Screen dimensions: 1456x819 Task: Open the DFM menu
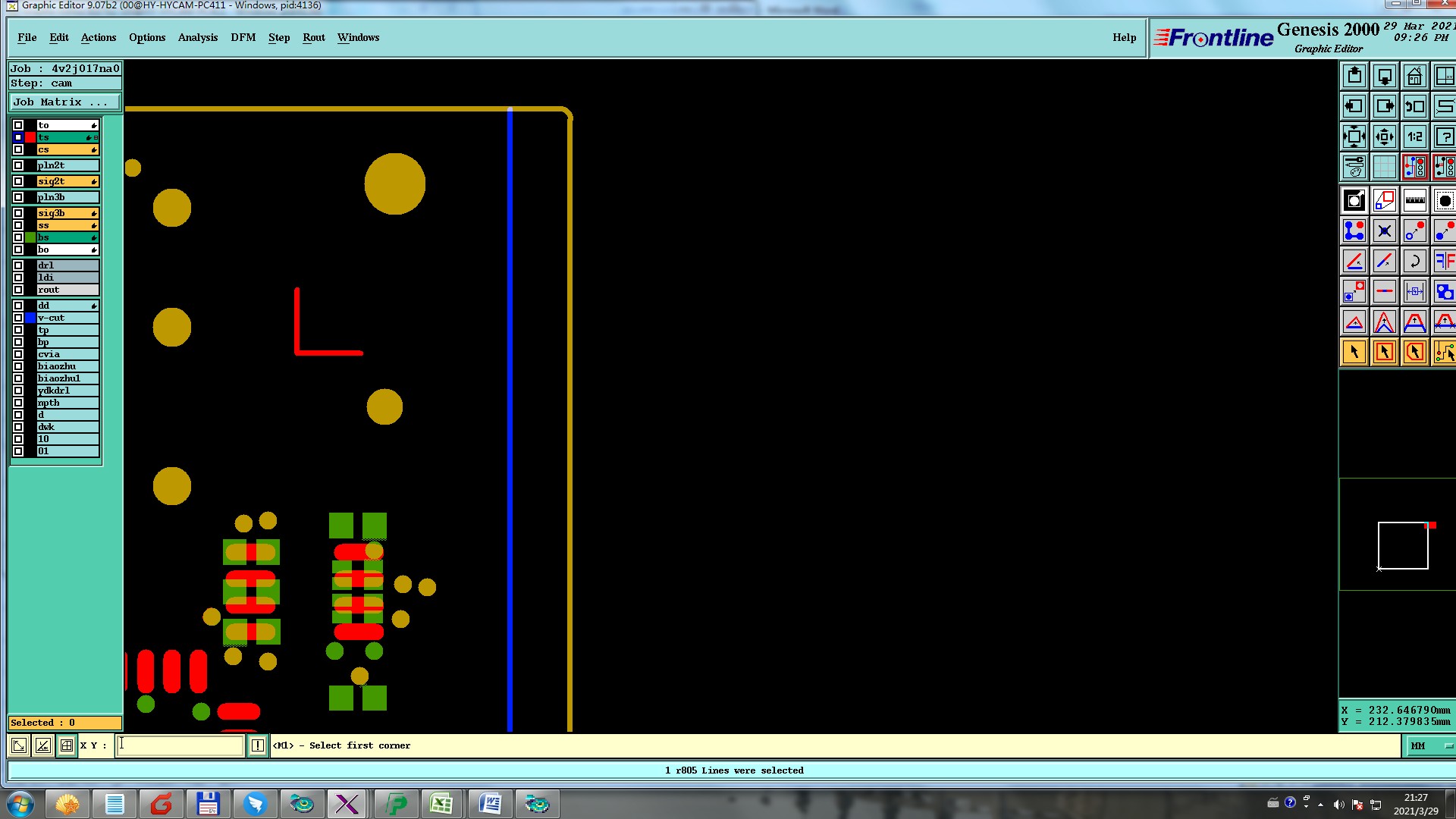(x=243, y=37)
